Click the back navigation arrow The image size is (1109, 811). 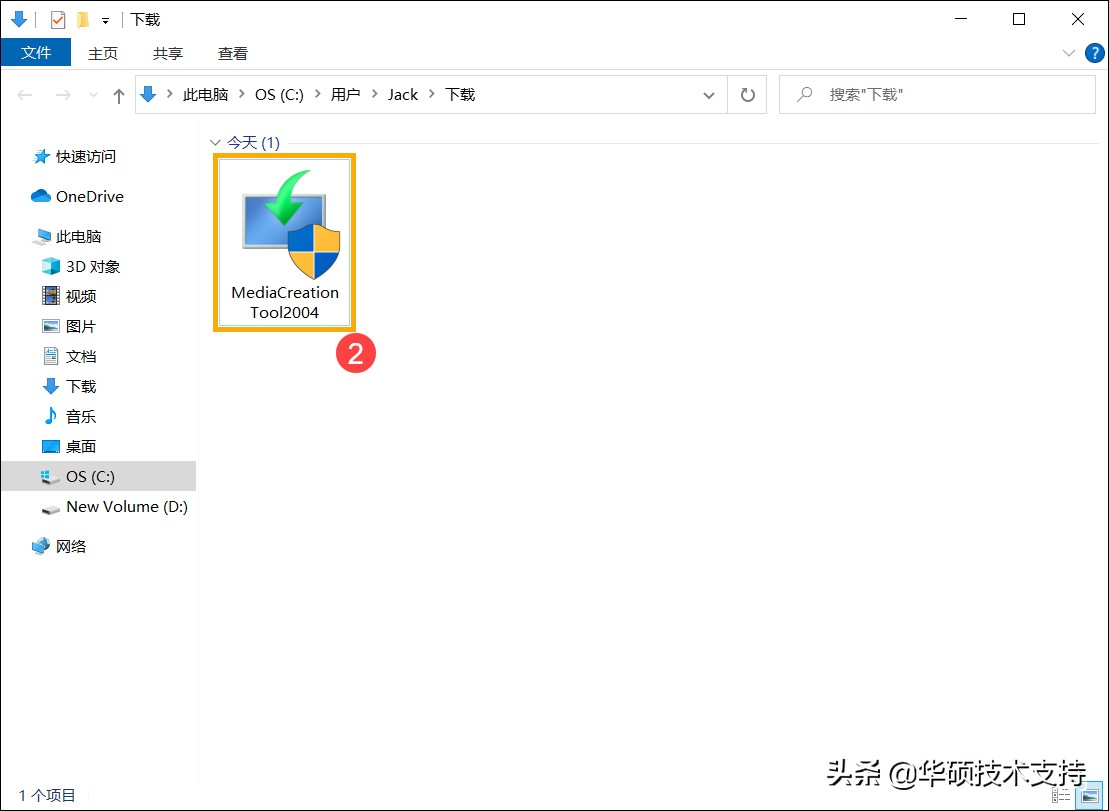click(x=24, y=93)
